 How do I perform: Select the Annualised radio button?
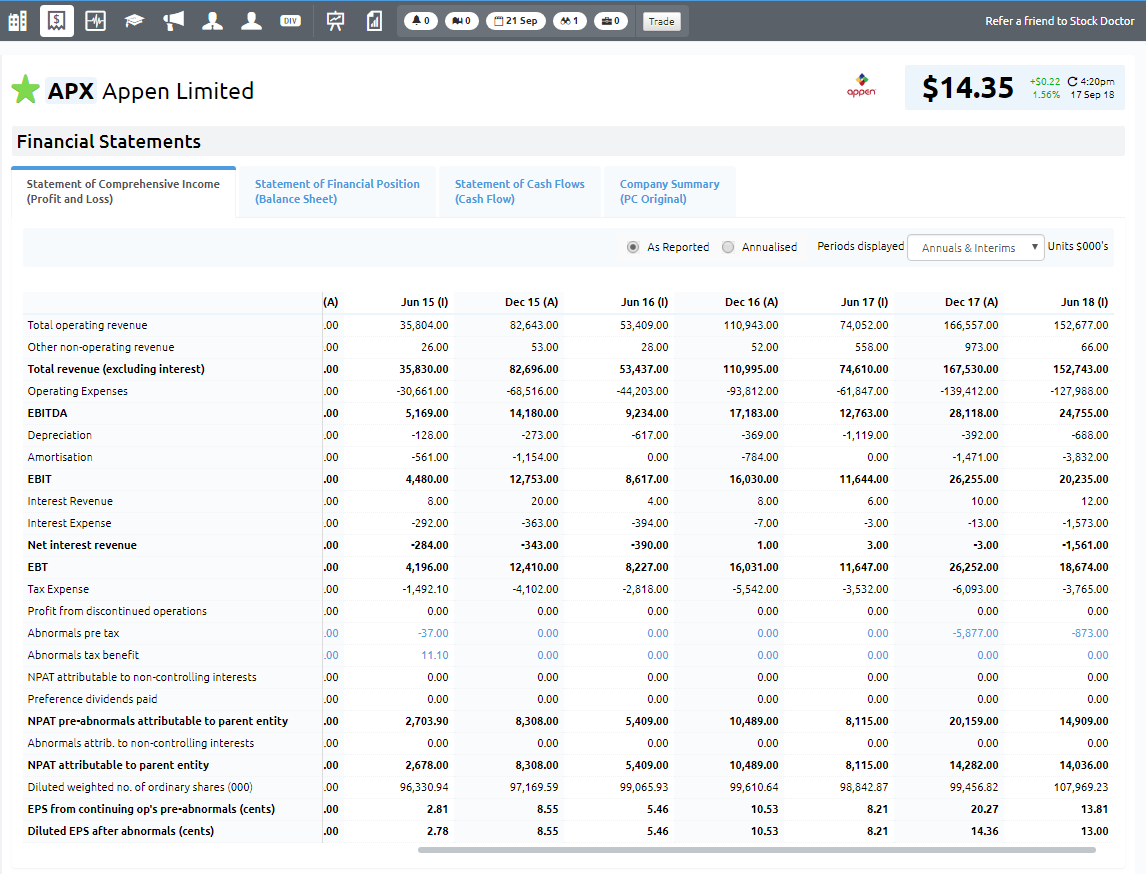click(x=728, y=247)
